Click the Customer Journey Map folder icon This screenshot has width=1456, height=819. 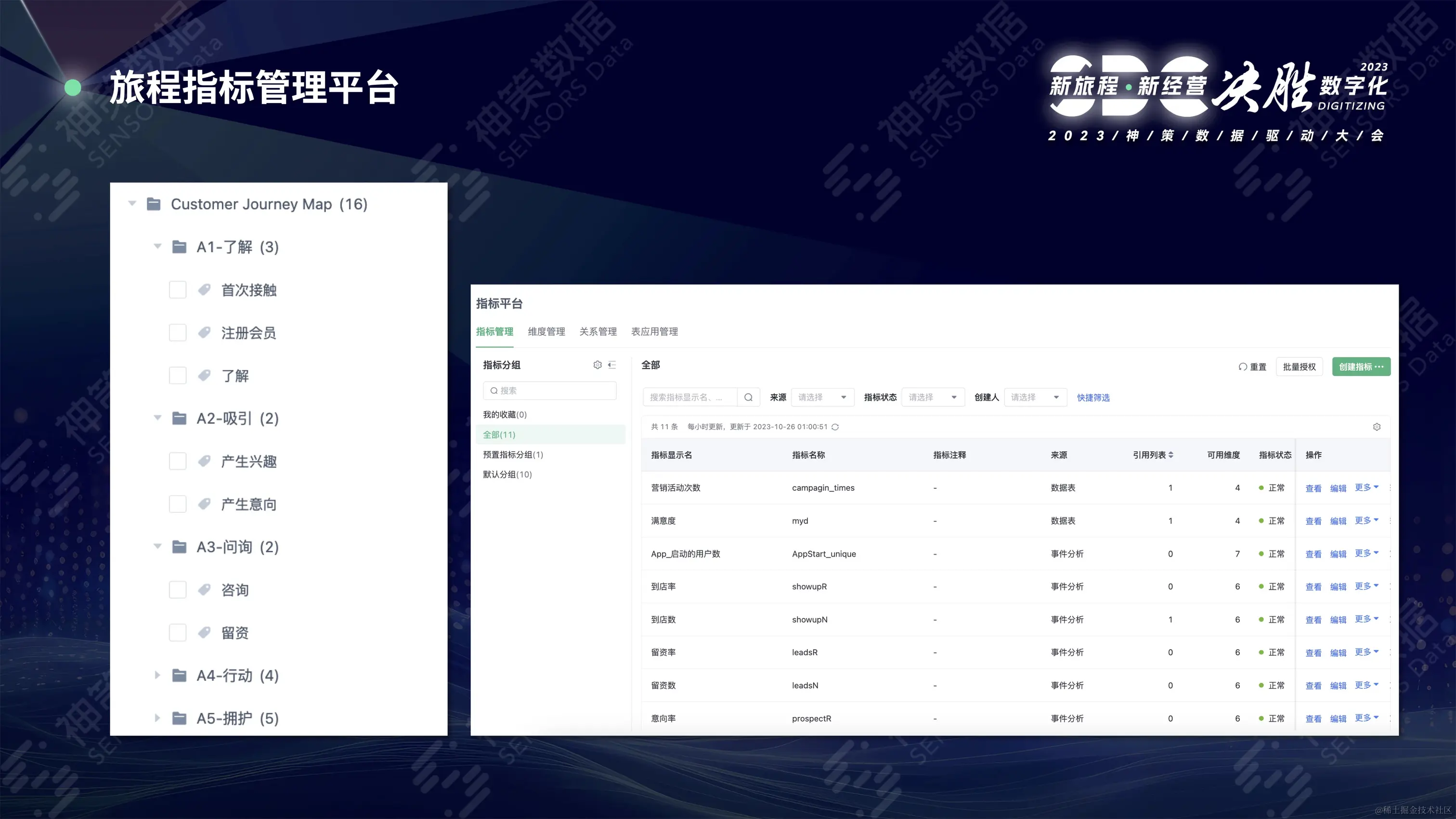tap(153, 204)
